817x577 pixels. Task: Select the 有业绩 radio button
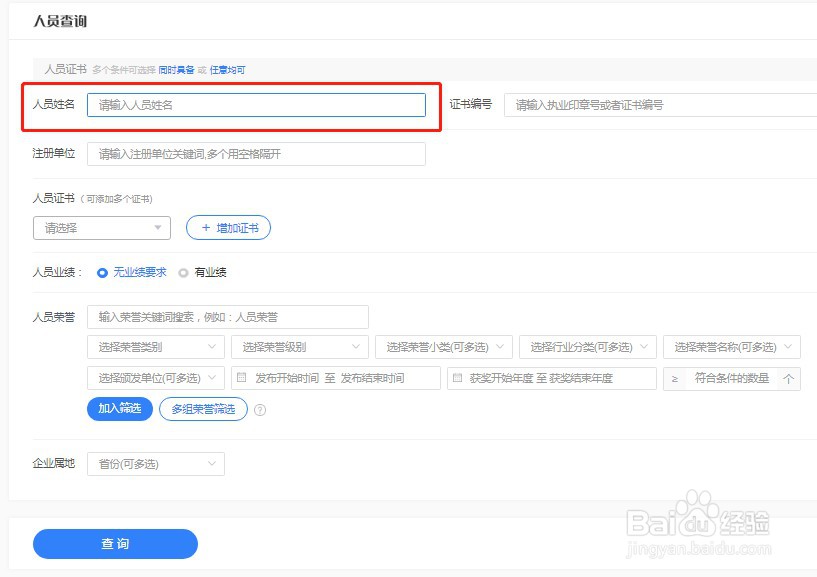[183, 273]
